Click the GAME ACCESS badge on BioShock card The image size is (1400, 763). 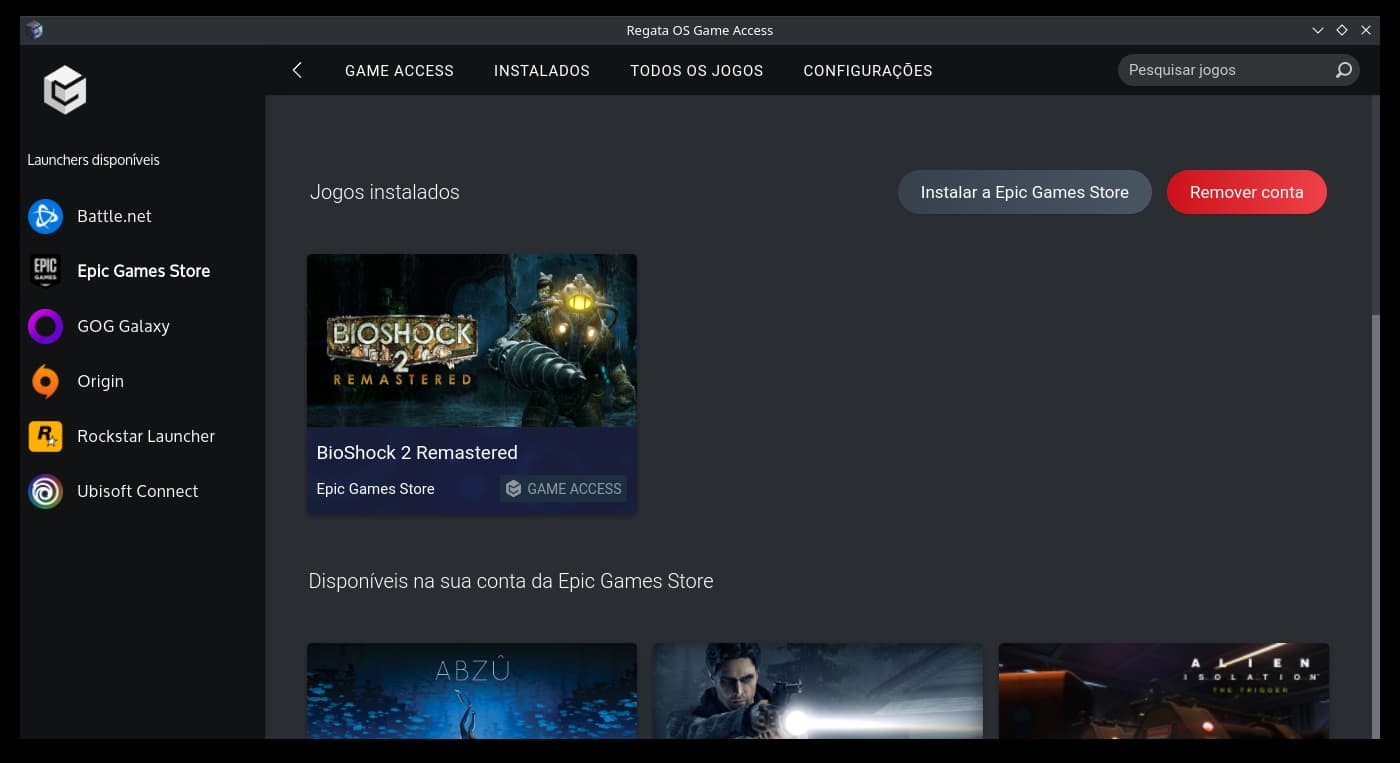[564, 489]
